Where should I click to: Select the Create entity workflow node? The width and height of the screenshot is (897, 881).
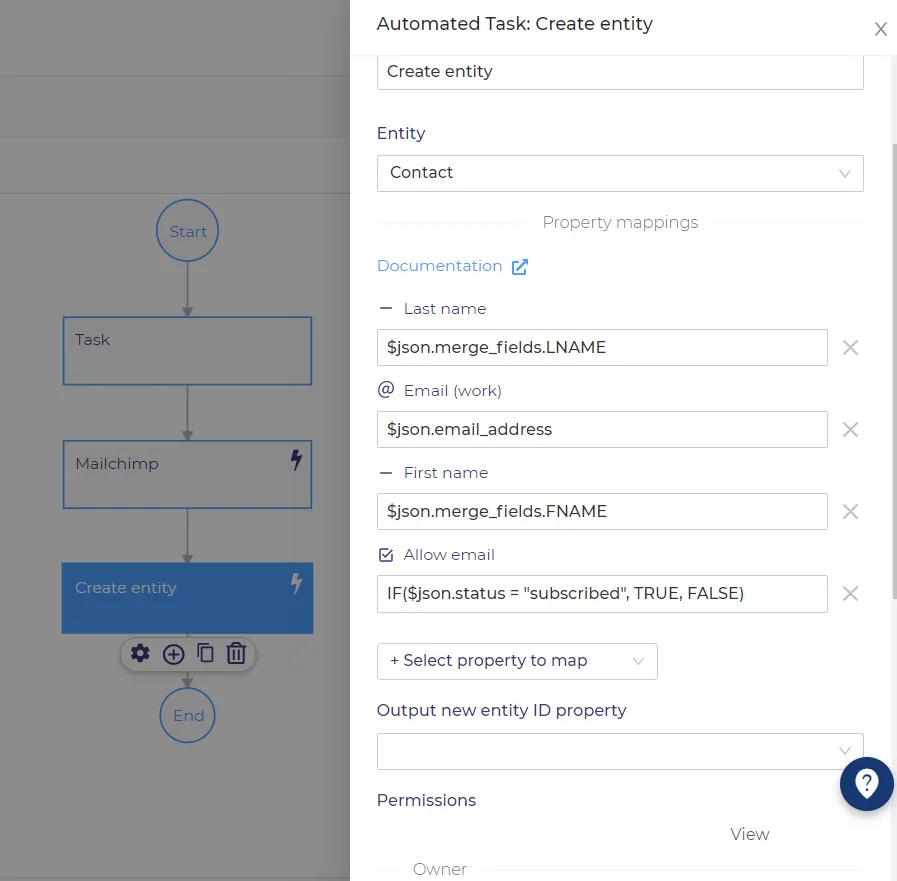coord(188,598)
